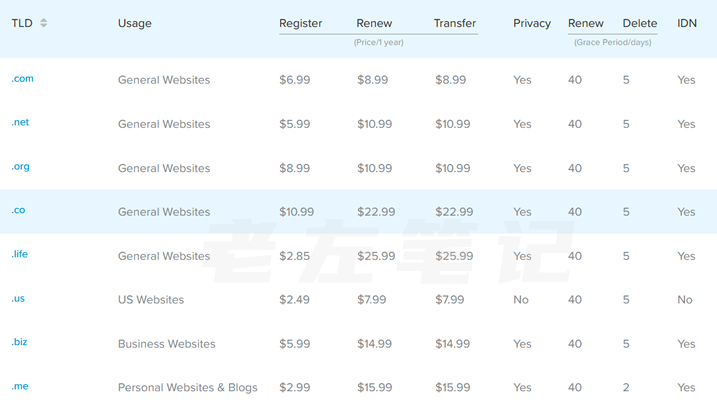Click the .org TLD link
This screenshot has height=402, width=717.
tap(20, 167)
